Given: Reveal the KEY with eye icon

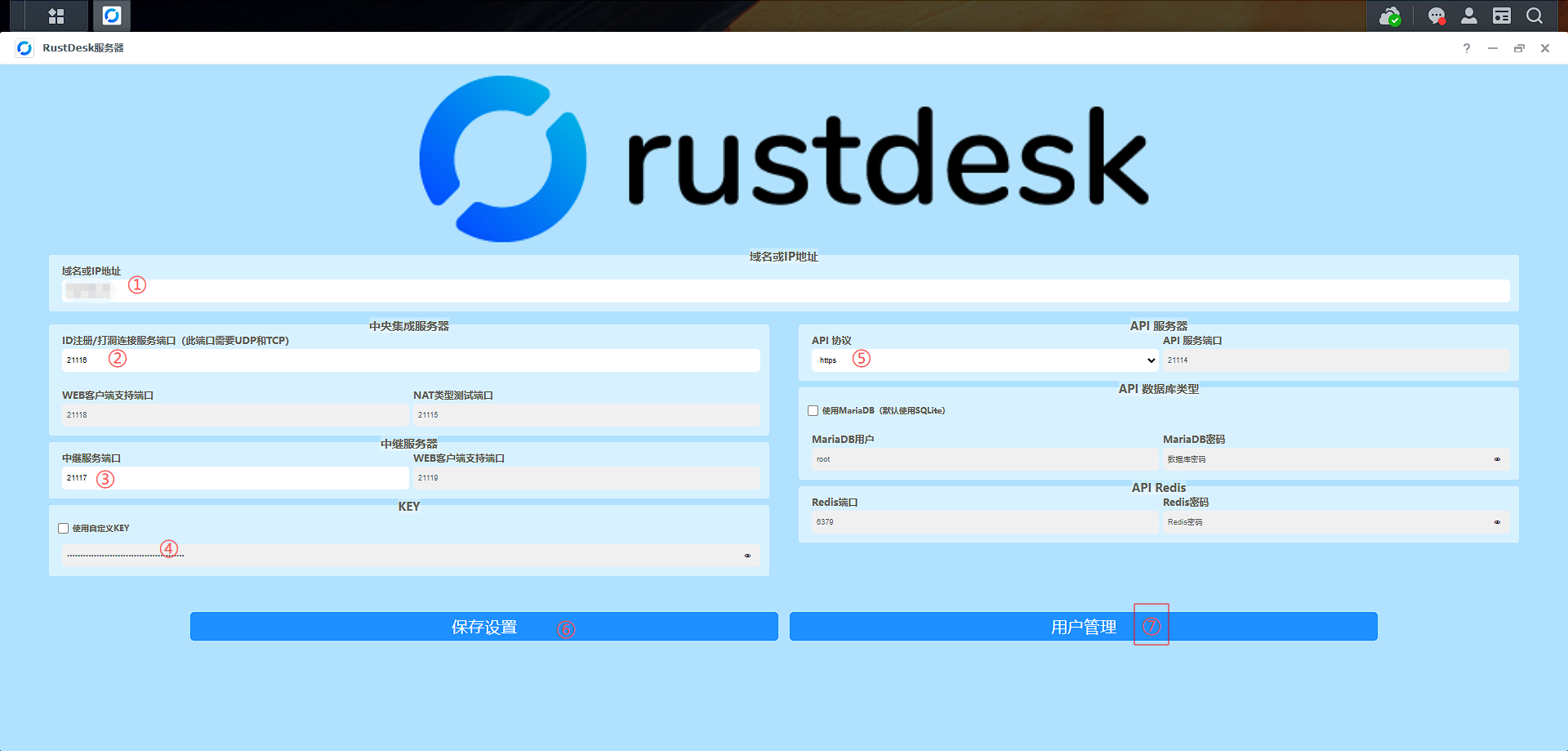Looking at the screenshot, I should [747, 556].
